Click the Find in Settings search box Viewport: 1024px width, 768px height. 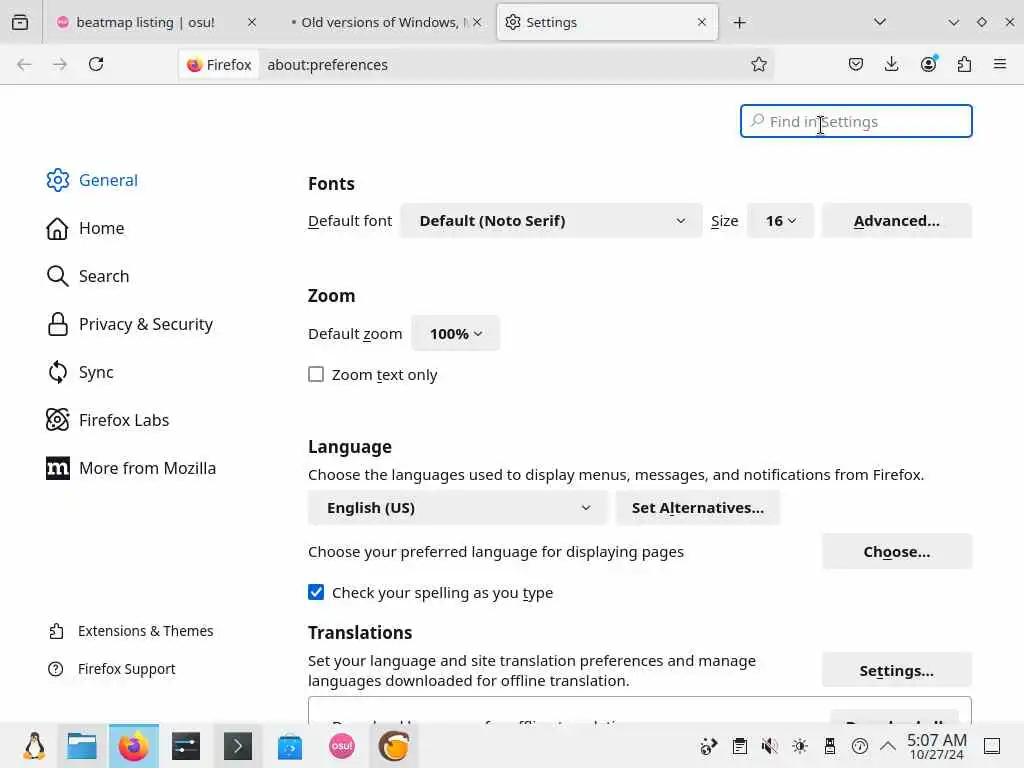(856, 121)
